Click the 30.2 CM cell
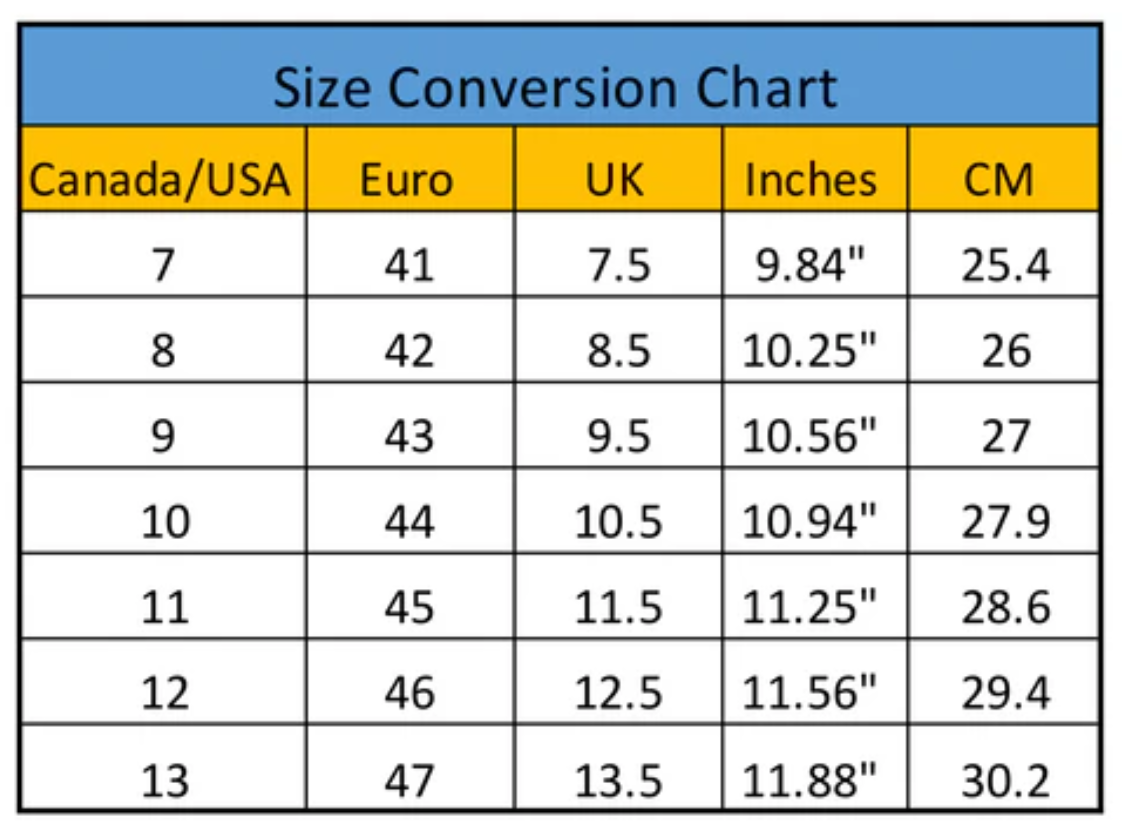The image size is (1125, 830). pyautogui.click(x=1003, y=768)
